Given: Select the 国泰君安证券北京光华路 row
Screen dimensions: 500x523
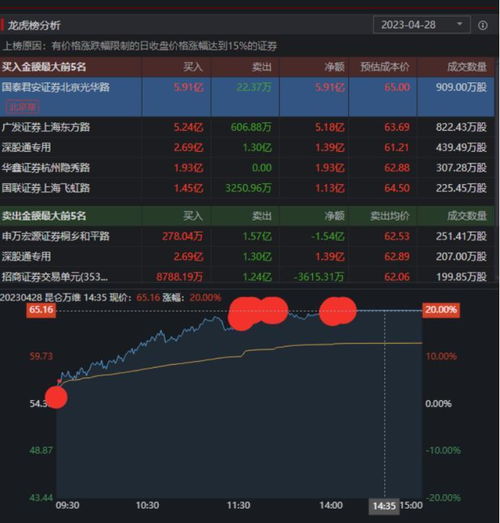Looking at the screenshot, I should click(247, 97).
